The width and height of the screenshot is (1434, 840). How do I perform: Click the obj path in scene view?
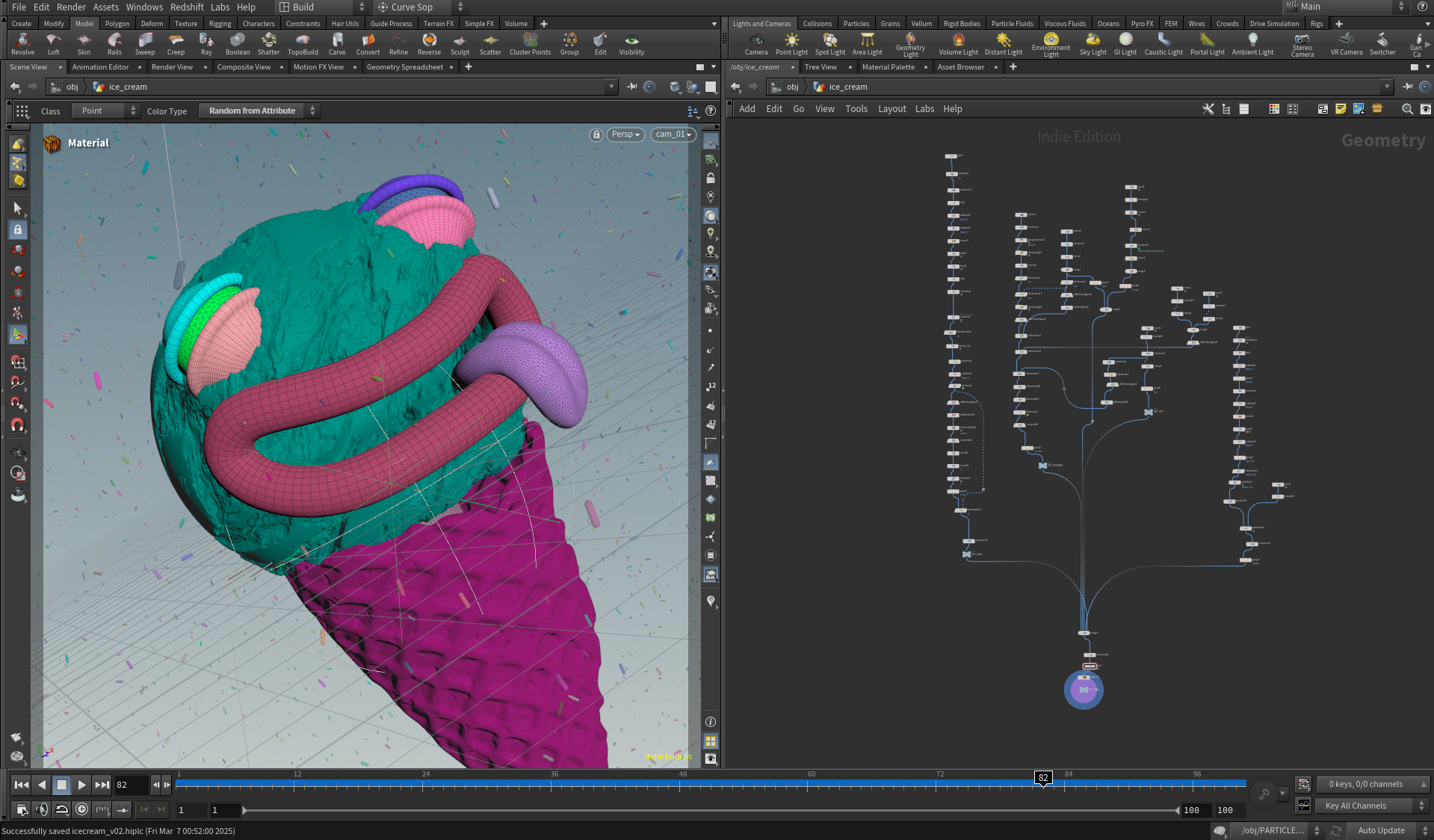[72, 87]
